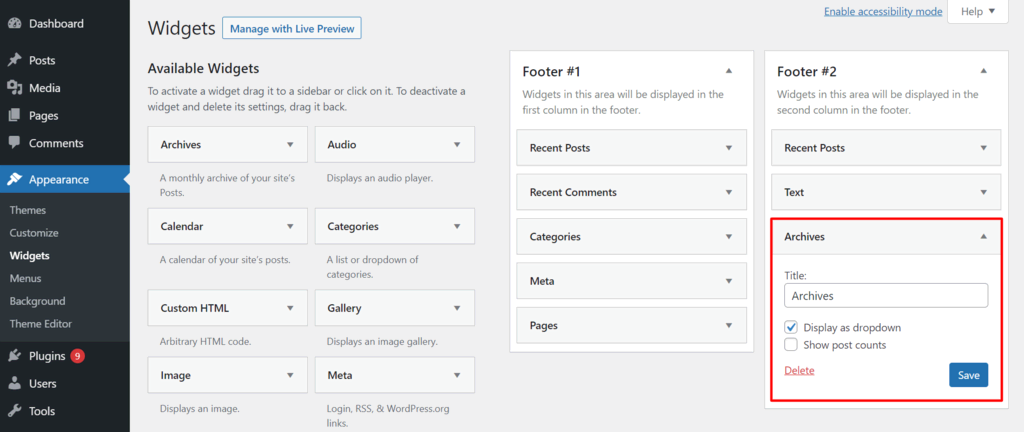
Task: Expand Recent Comments widget in Footer #1
Action: coord(729,192)
